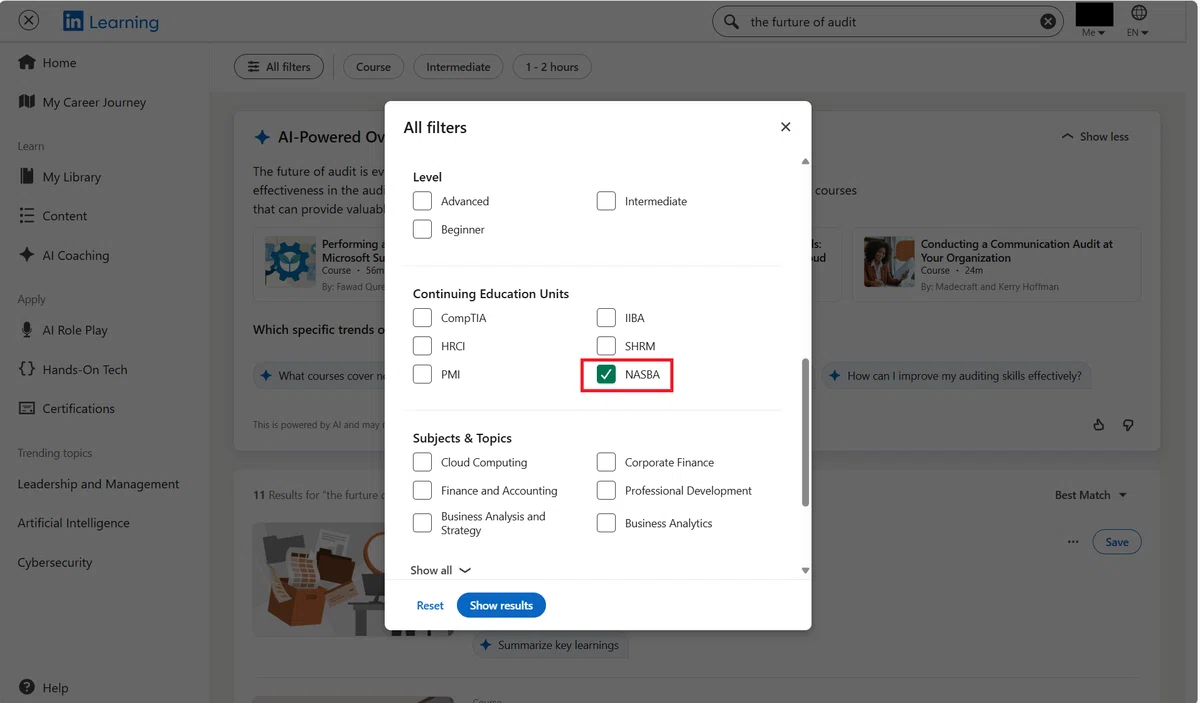Open AI Coaching in sidebar
This screenshot has width=1200, height=703.
(64, 255)
